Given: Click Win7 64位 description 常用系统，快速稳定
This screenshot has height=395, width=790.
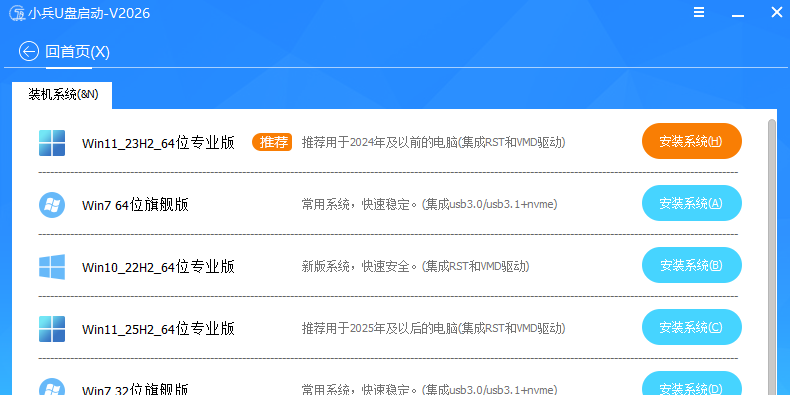Looking at the screenshot, I should pos(429,205).
